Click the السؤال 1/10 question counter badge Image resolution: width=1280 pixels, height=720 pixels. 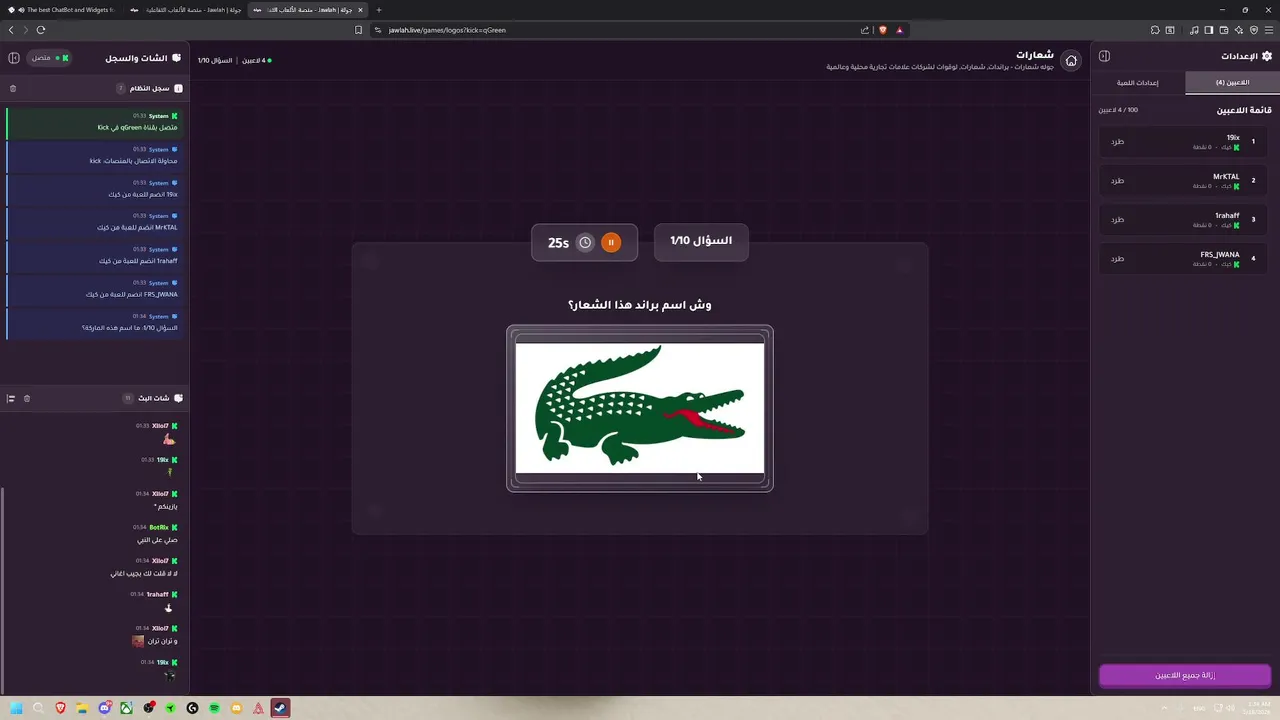tap(701, 241)
